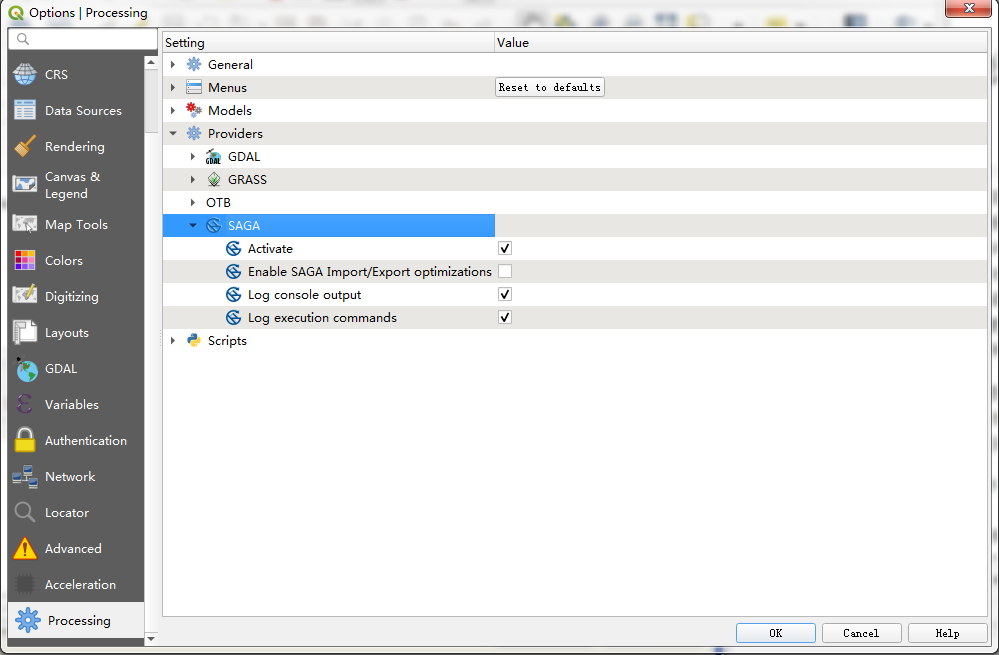Expand the Models settings group
Screen dimensions: 999x655
coord(173,110)
